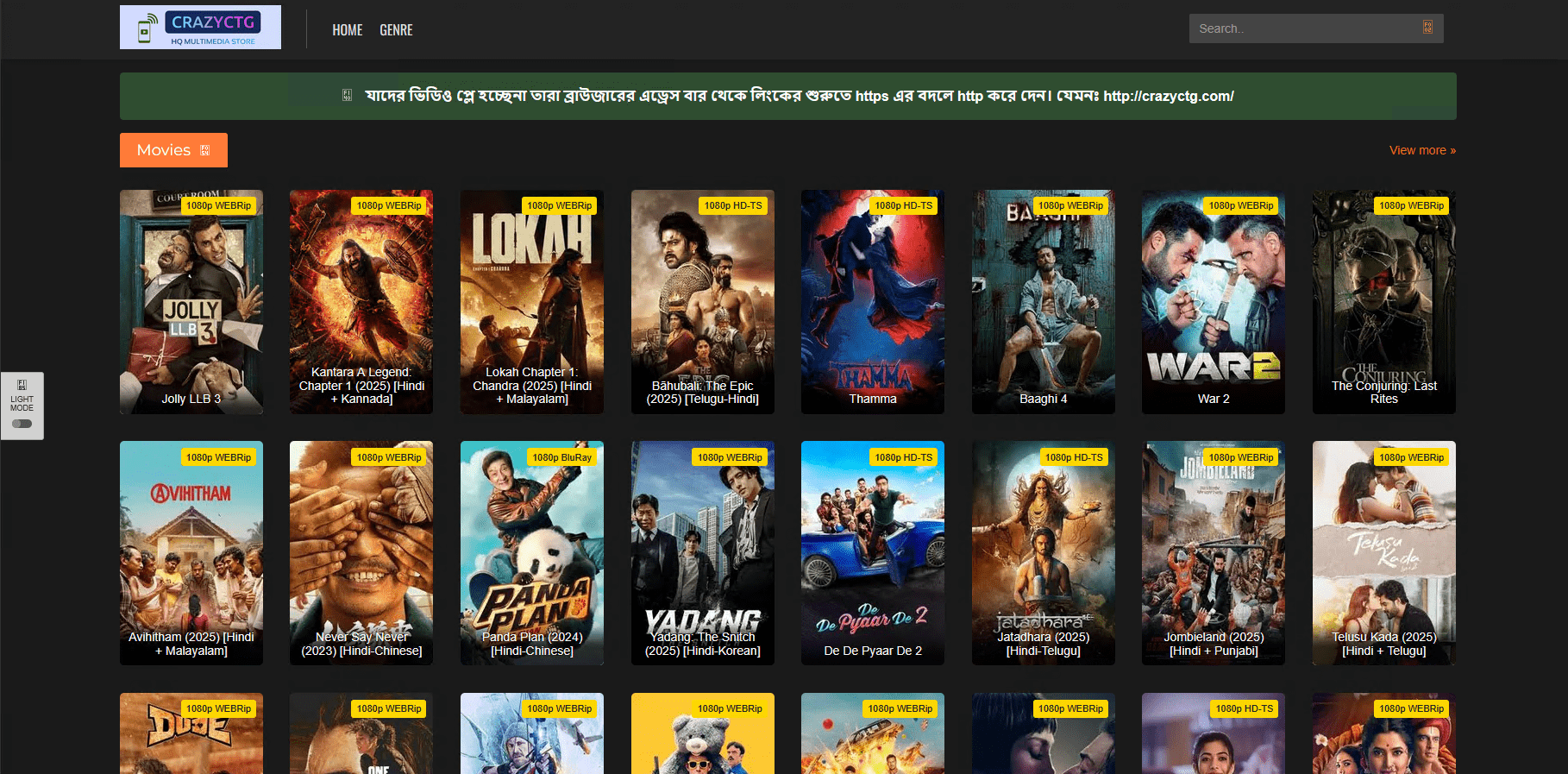Click the 1080p BluRay badge on Panda Plan
The image size is (1568, 774).
(x=561, y=457)
